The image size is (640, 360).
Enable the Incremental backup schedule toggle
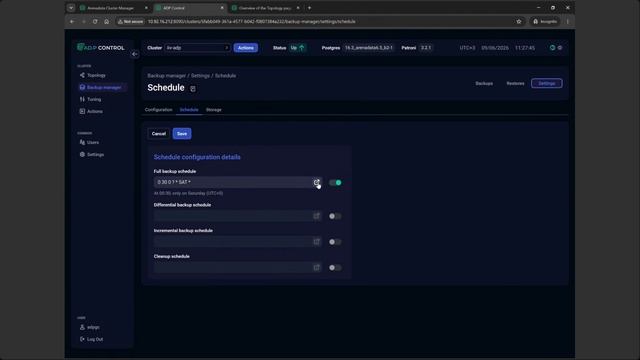tap(335, 242)
